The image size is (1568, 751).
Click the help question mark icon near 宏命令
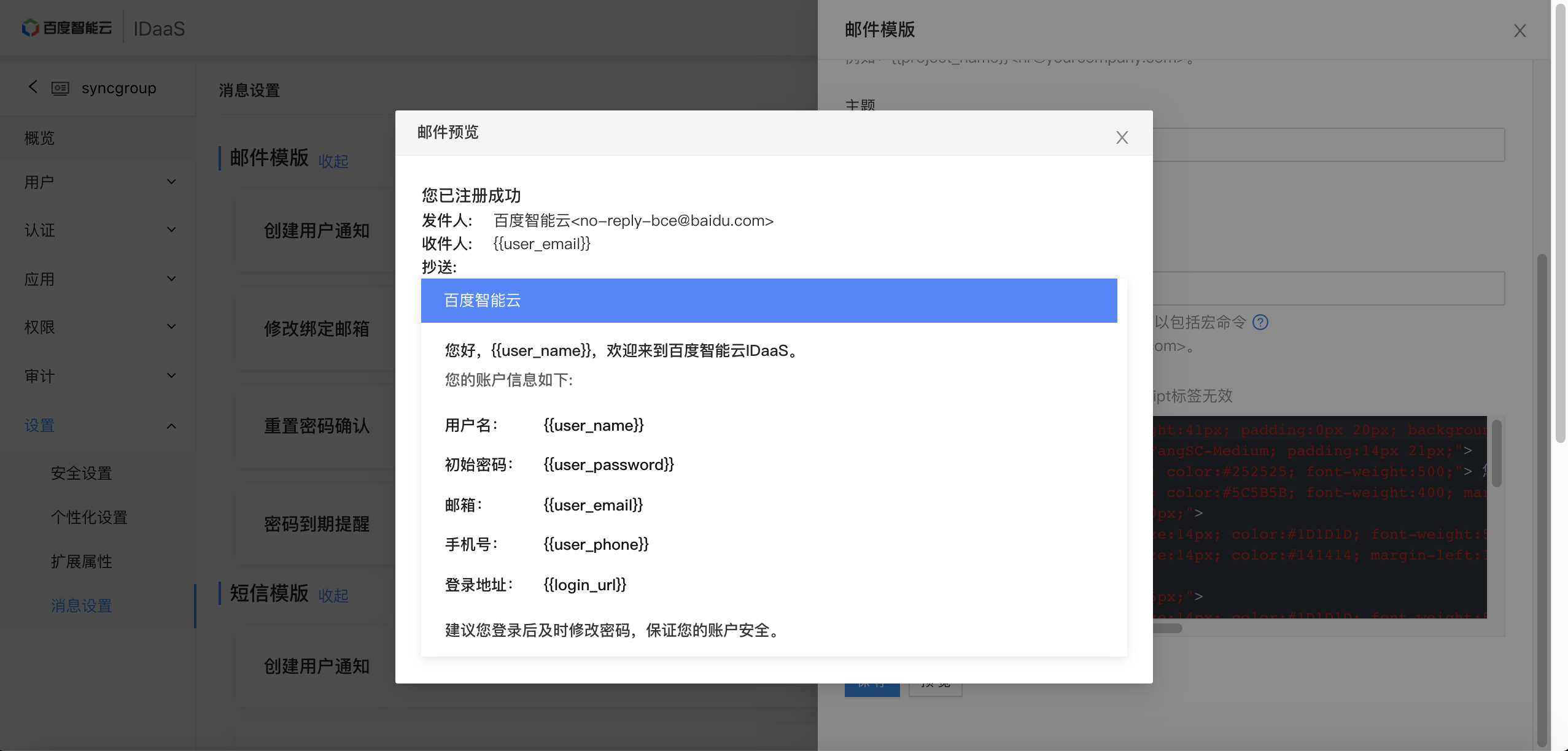(x=1260, y=322)
